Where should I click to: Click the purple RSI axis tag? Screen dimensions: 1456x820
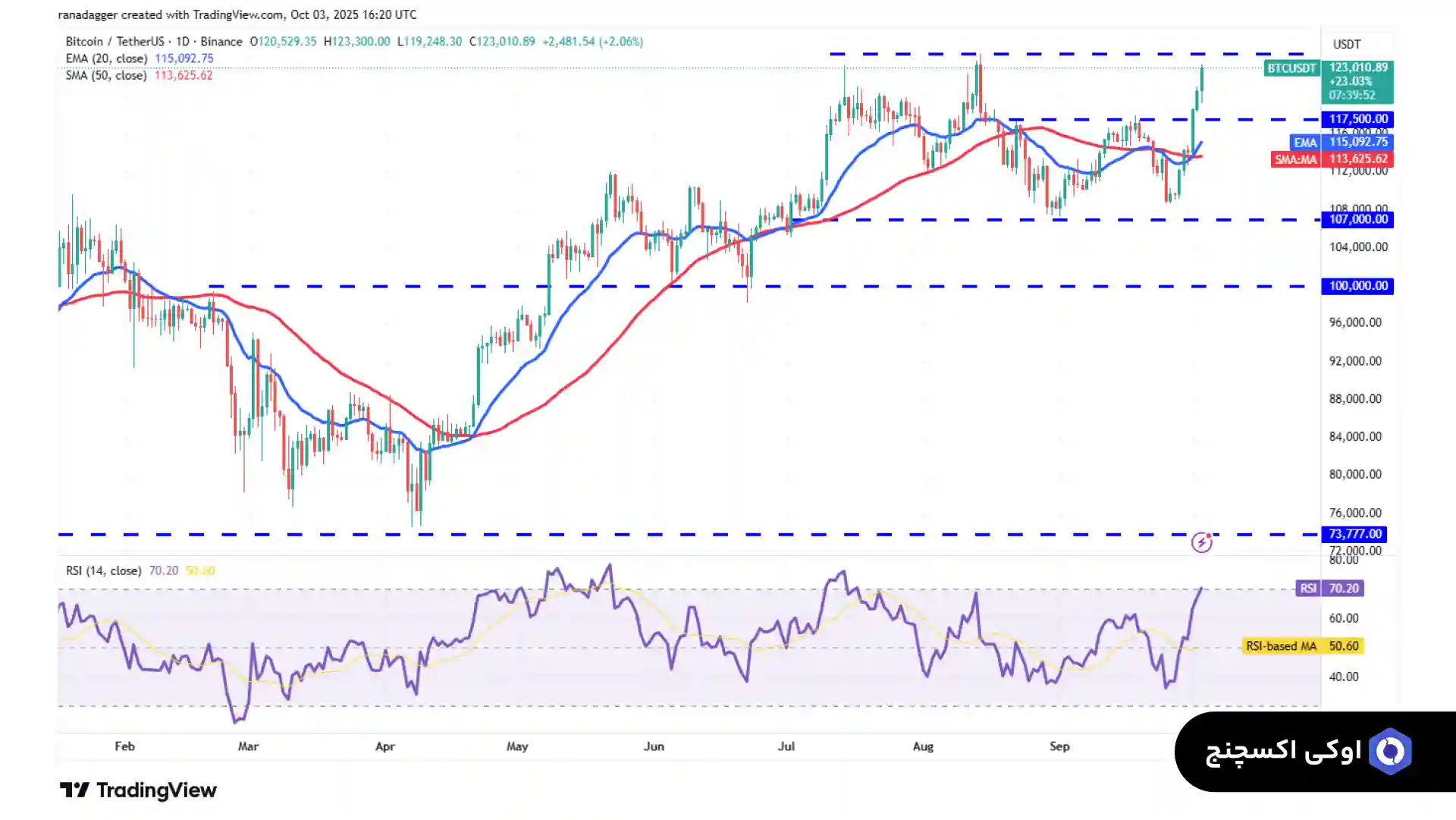[1308, 589]
